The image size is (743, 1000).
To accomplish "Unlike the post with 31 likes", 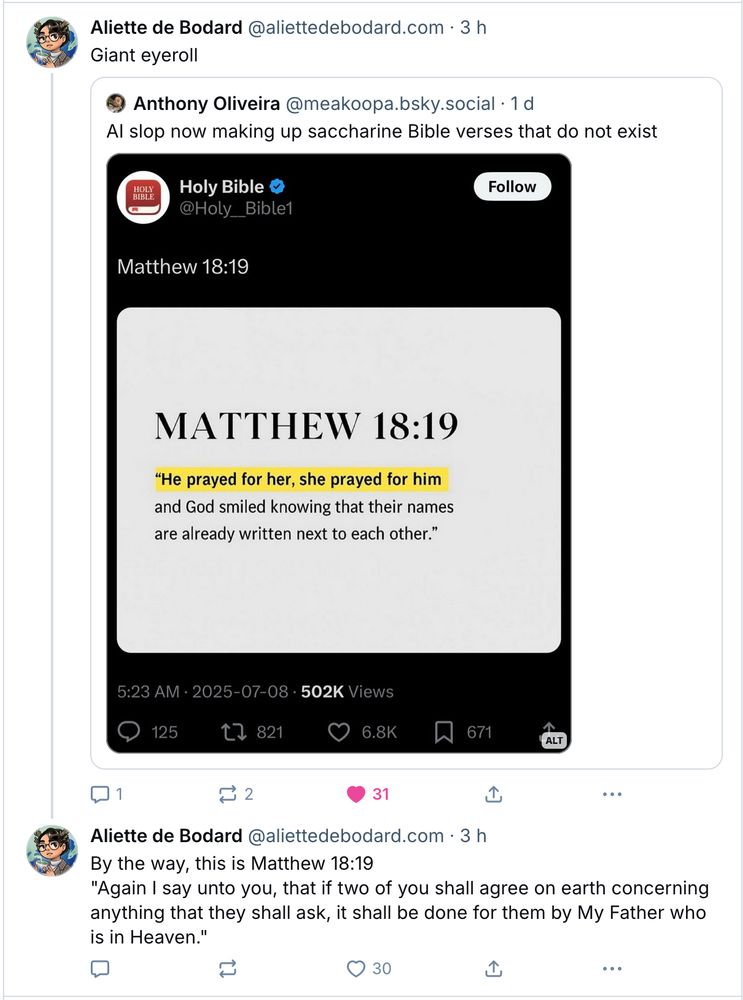I will coord(355,794).
